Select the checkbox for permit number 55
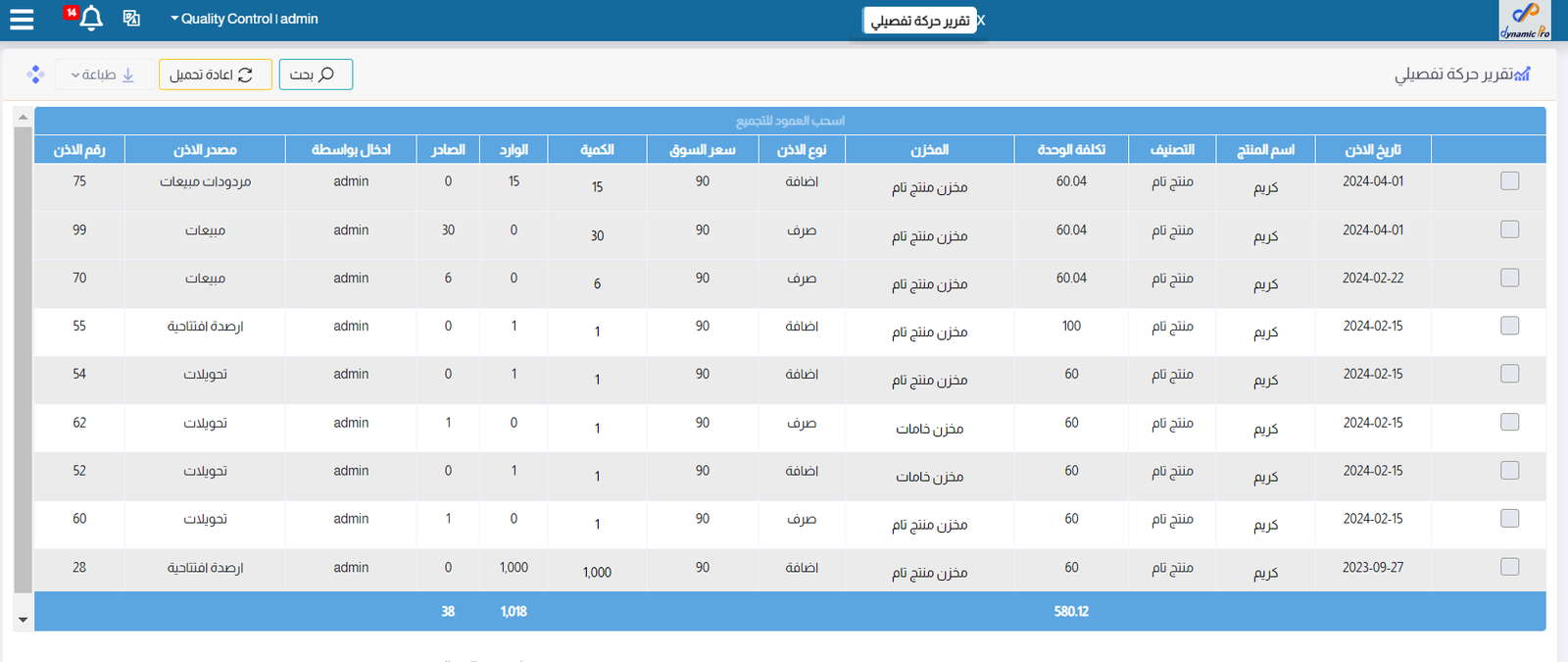The image size is (1568, 662). (1509, 326)
